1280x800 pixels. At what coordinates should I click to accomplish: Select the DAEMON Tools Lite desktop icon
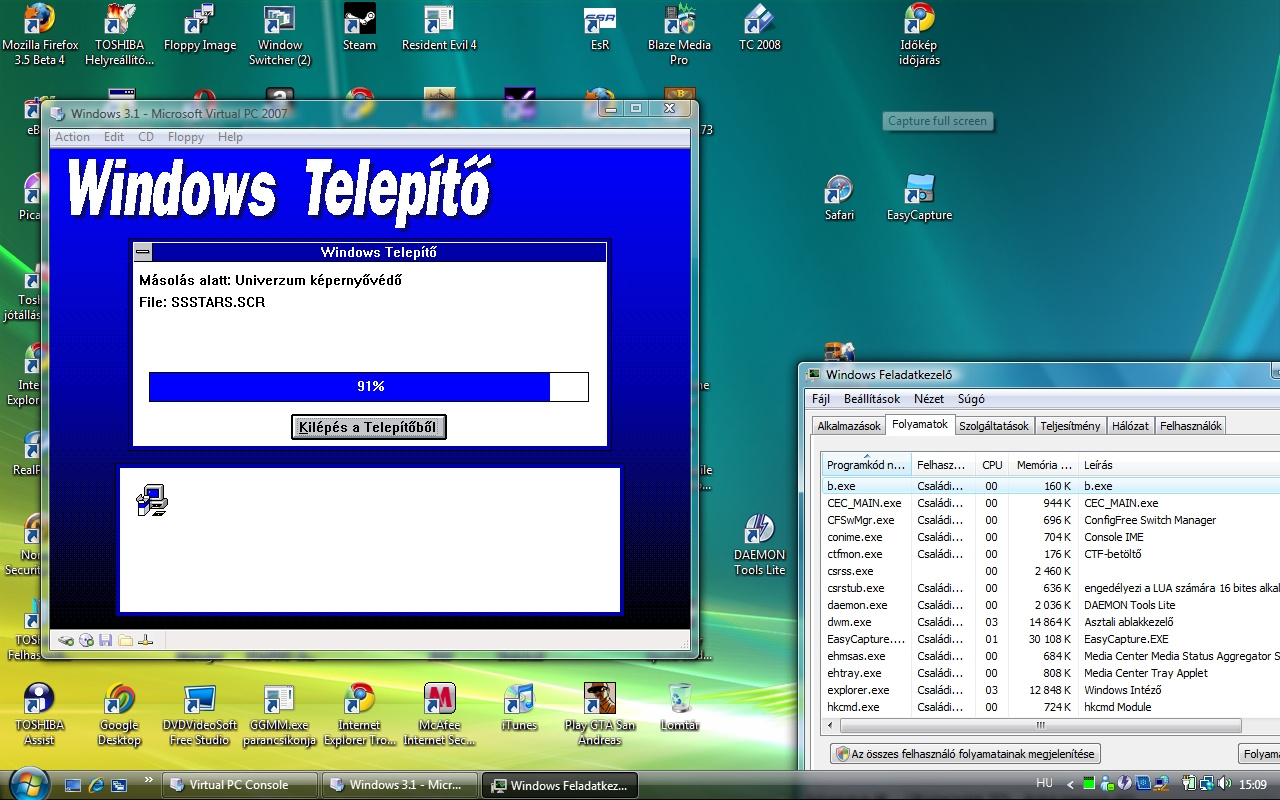pyautogui.click(x=760, y=545)
